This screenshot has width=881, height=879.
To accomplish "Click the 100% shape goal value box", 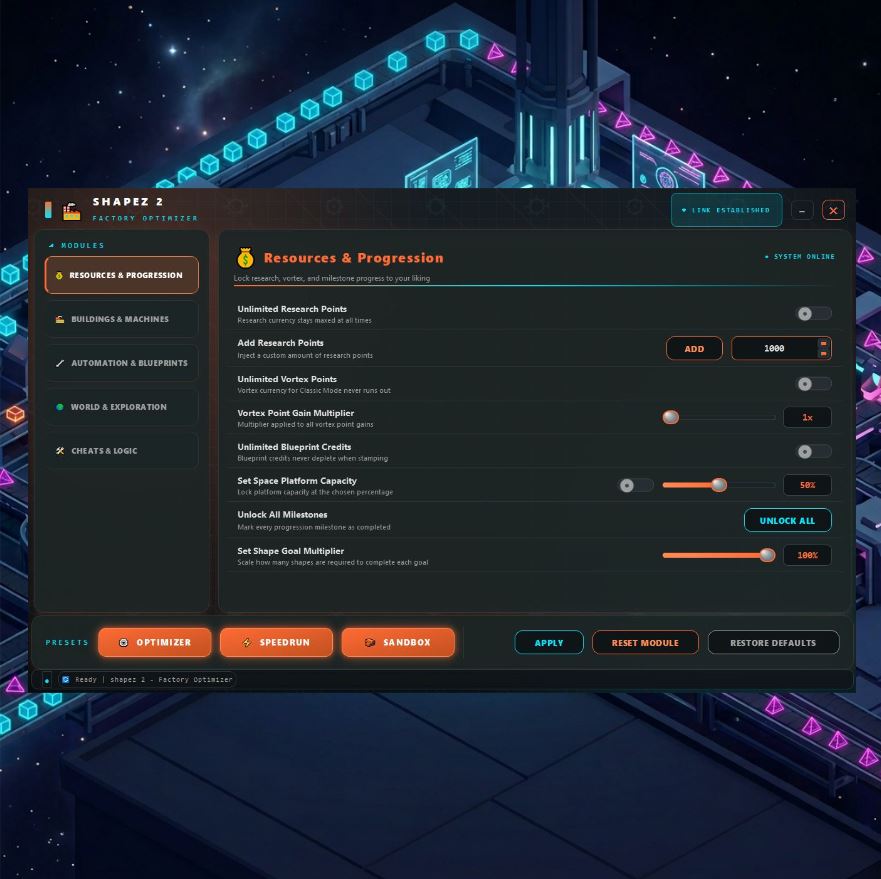I will coord(807,555).
